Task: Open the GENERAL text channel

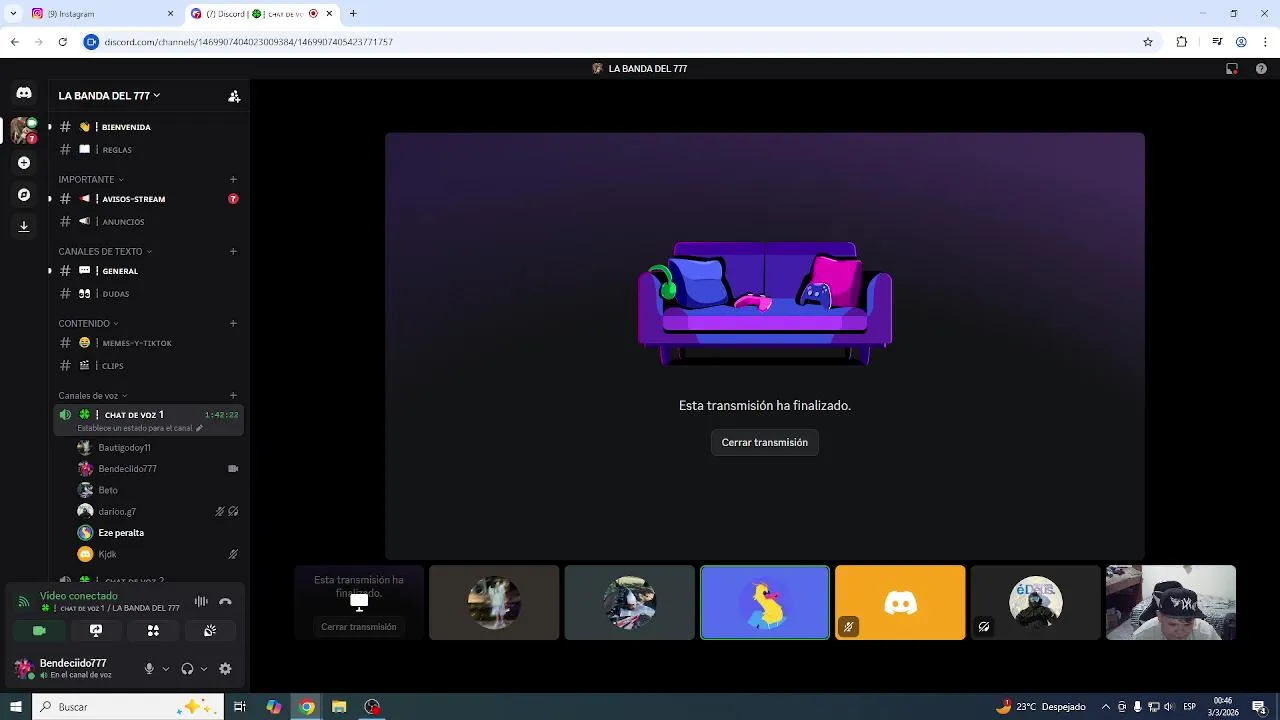Action: point(148,271)
